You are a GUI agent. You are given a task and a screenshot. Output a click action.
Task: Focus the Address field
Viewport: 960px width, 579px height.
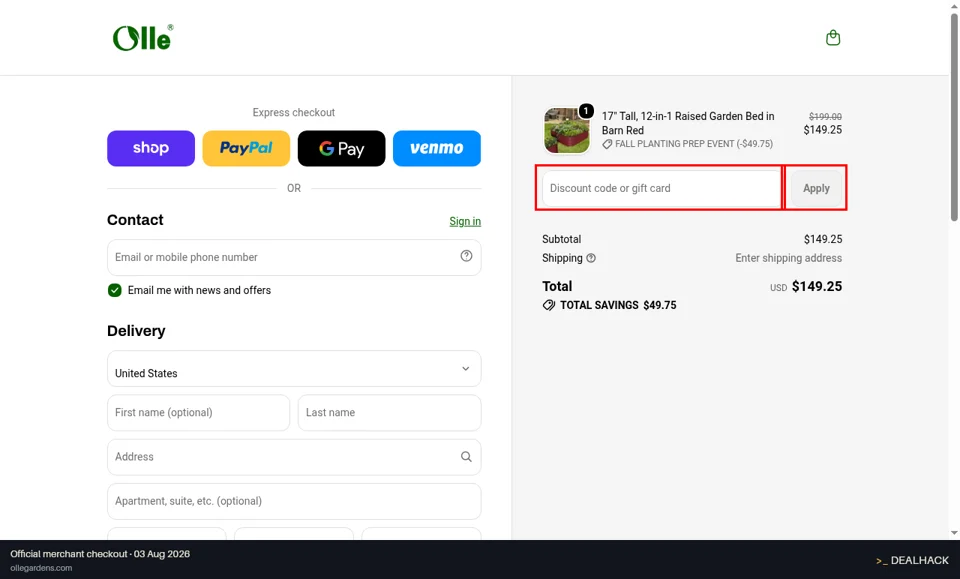point(294,457)
